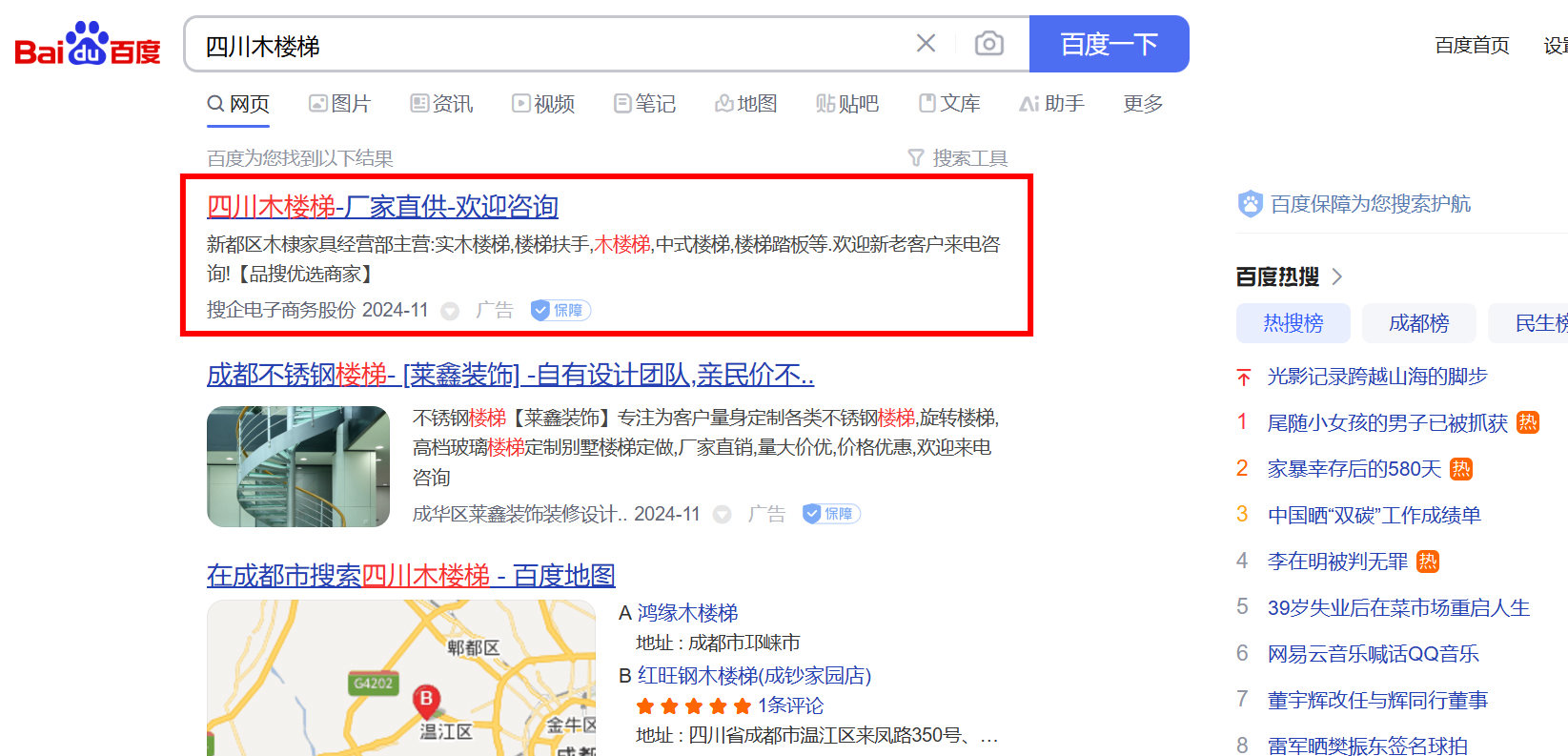Click the hot tag beside 李在明被判无罪
The height and width of the screenshot is (756, 1568).
pyautogui.click(x=1427, y=562)
